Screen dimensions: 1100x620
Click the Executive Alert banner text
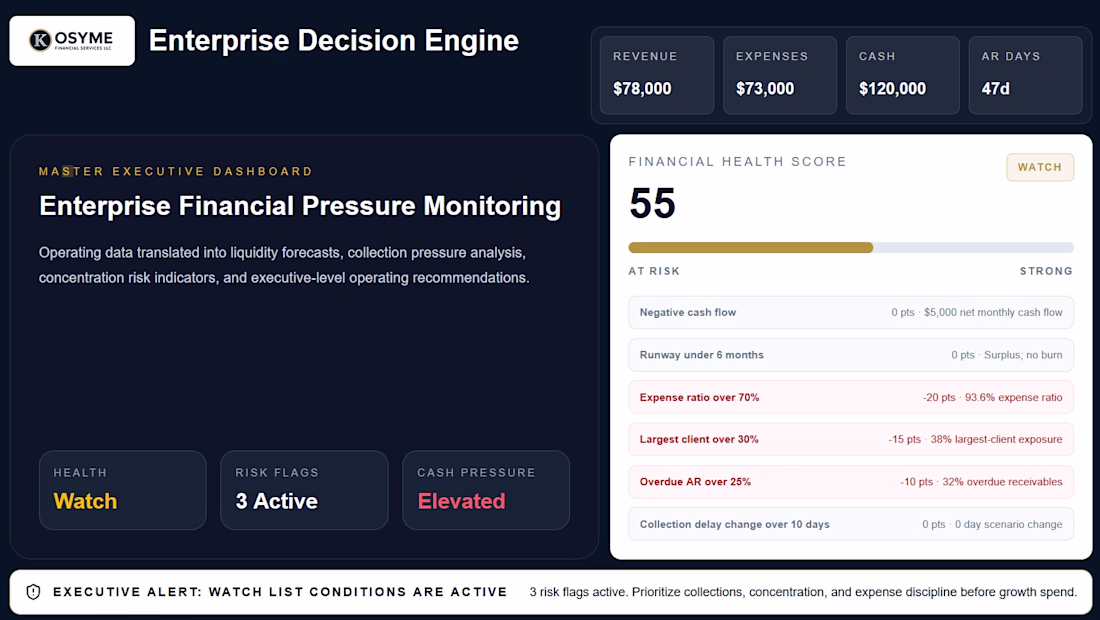click(280, 592)
